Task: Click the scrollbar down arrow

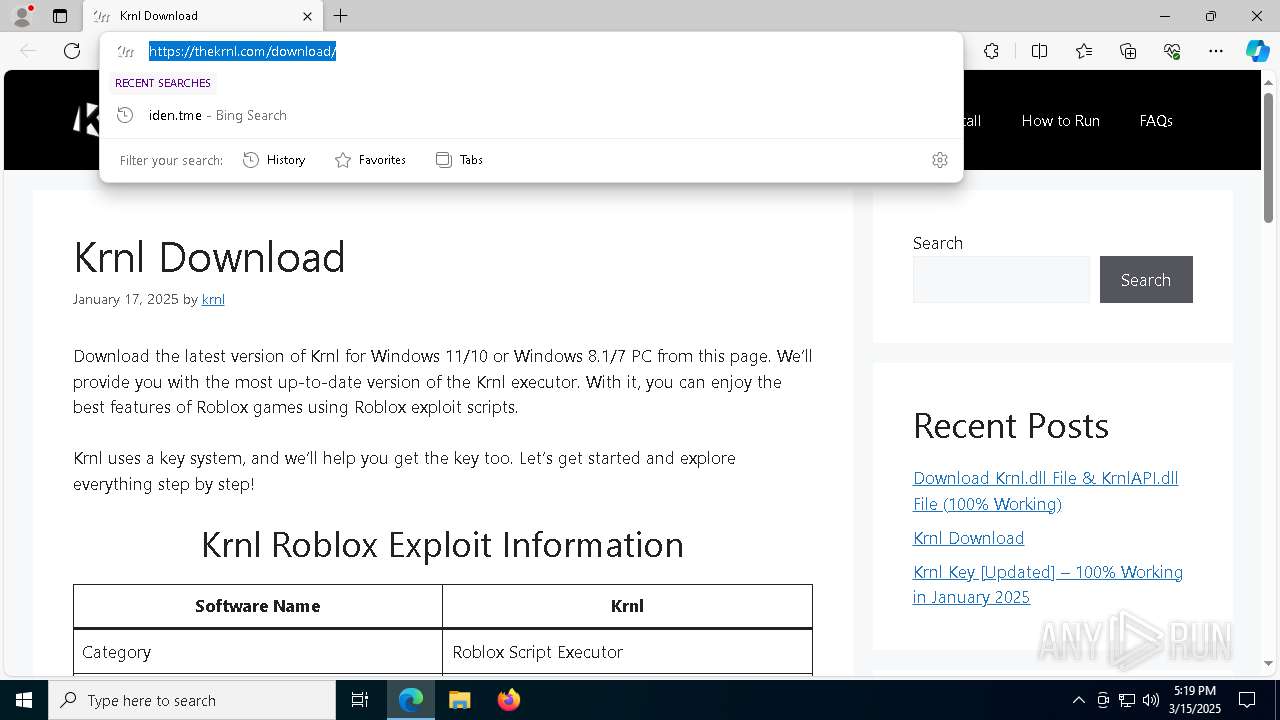Action: pyautogui.click(x=1268, y=663)
